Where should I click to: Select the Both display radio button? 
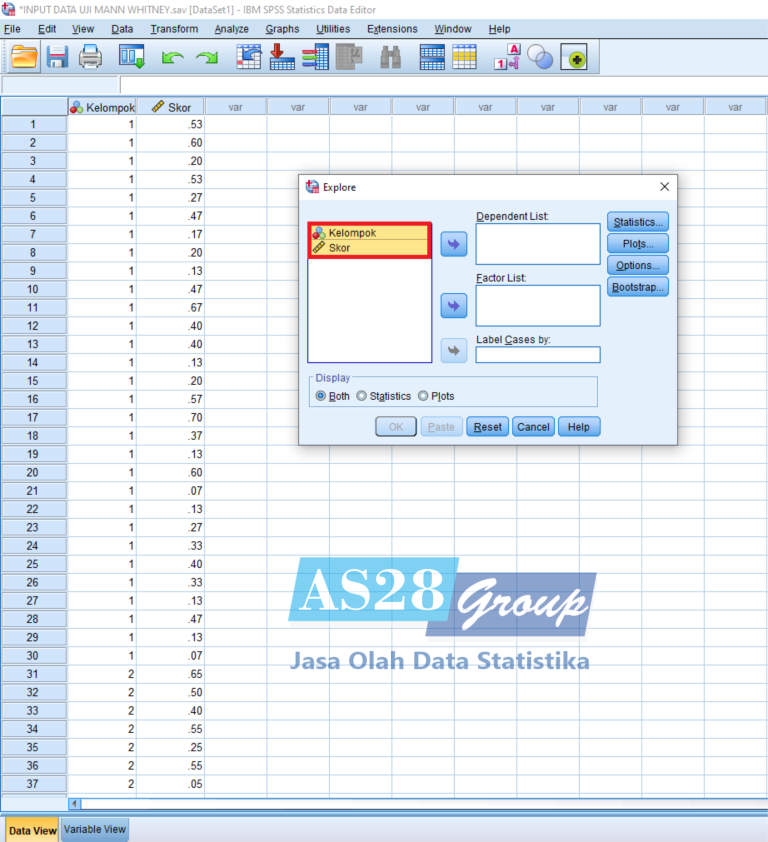321,396
